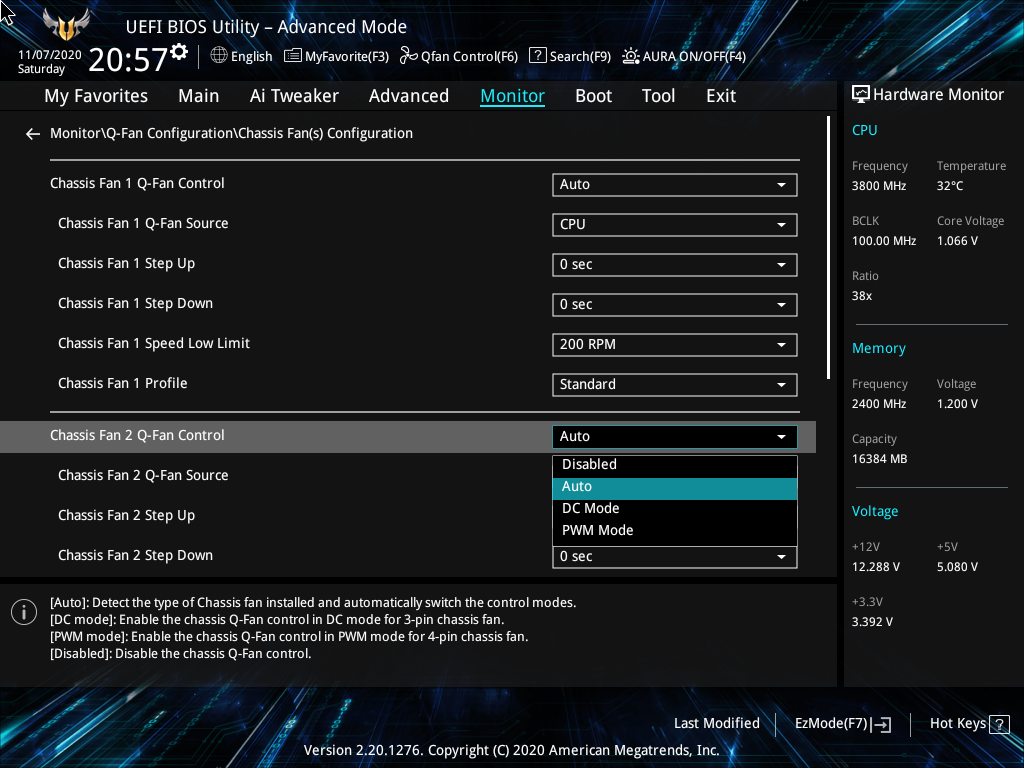Switch to the Boot tab
The width and height of the screenshot is (1024, 768).
[x=594, y=96]
